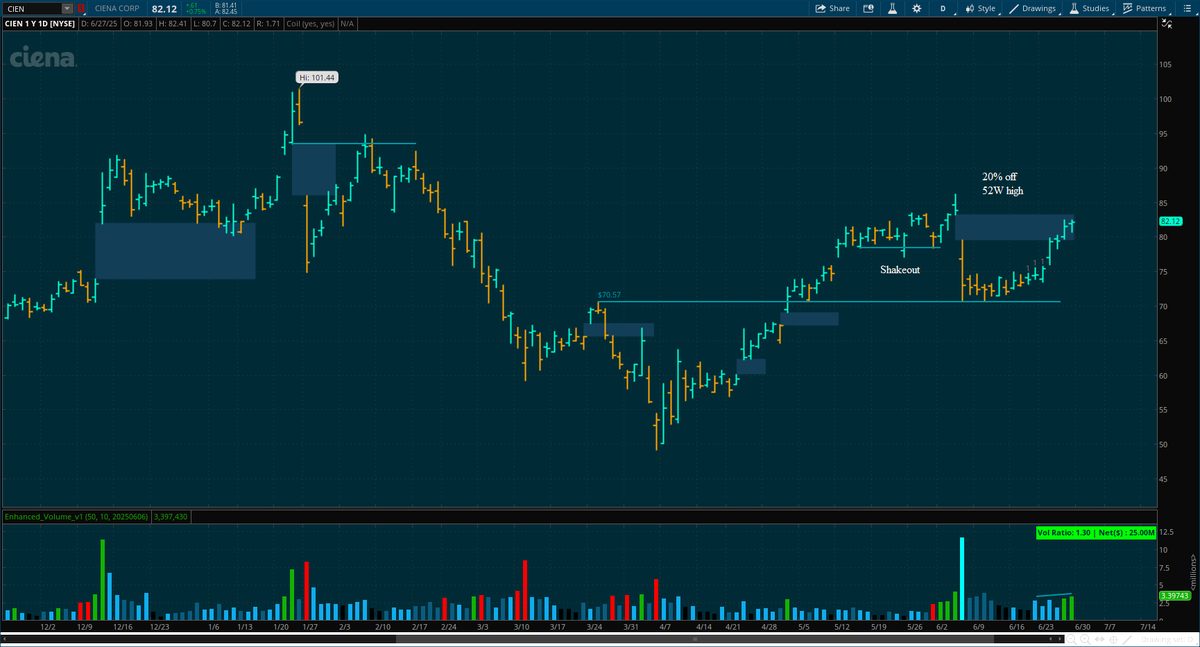Click the 82.12 last price in header
The image size is (1200, 647).
tap(164, 9)
